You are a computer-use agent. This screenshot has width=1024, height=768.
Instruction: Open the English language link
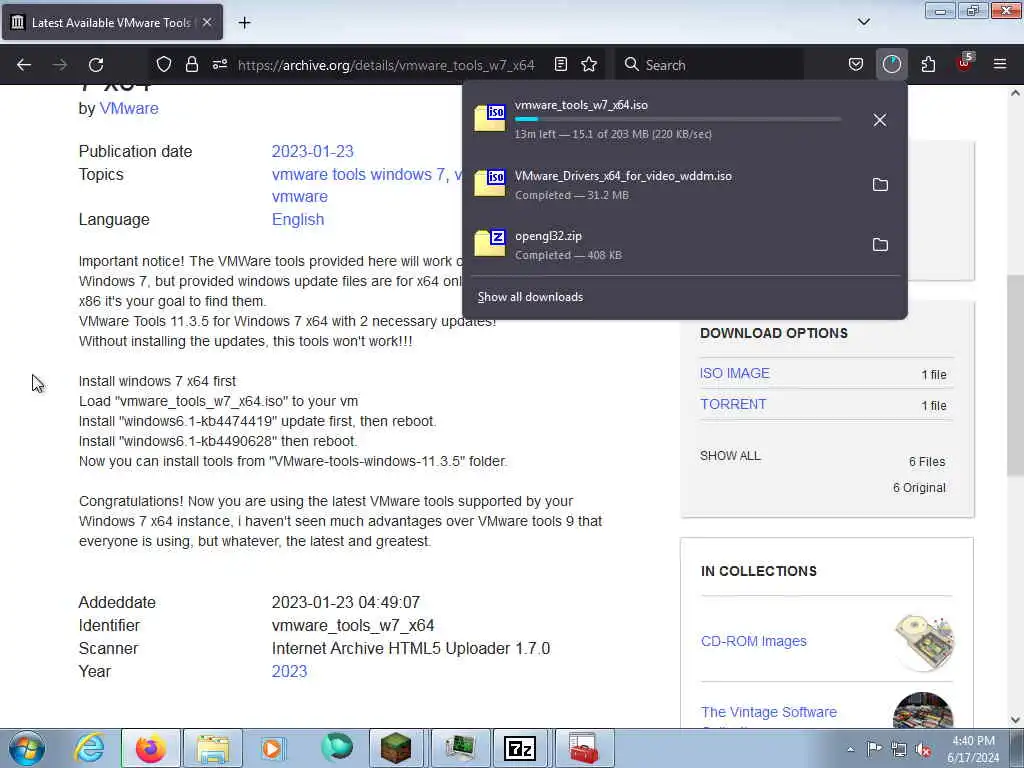(298, 219)
